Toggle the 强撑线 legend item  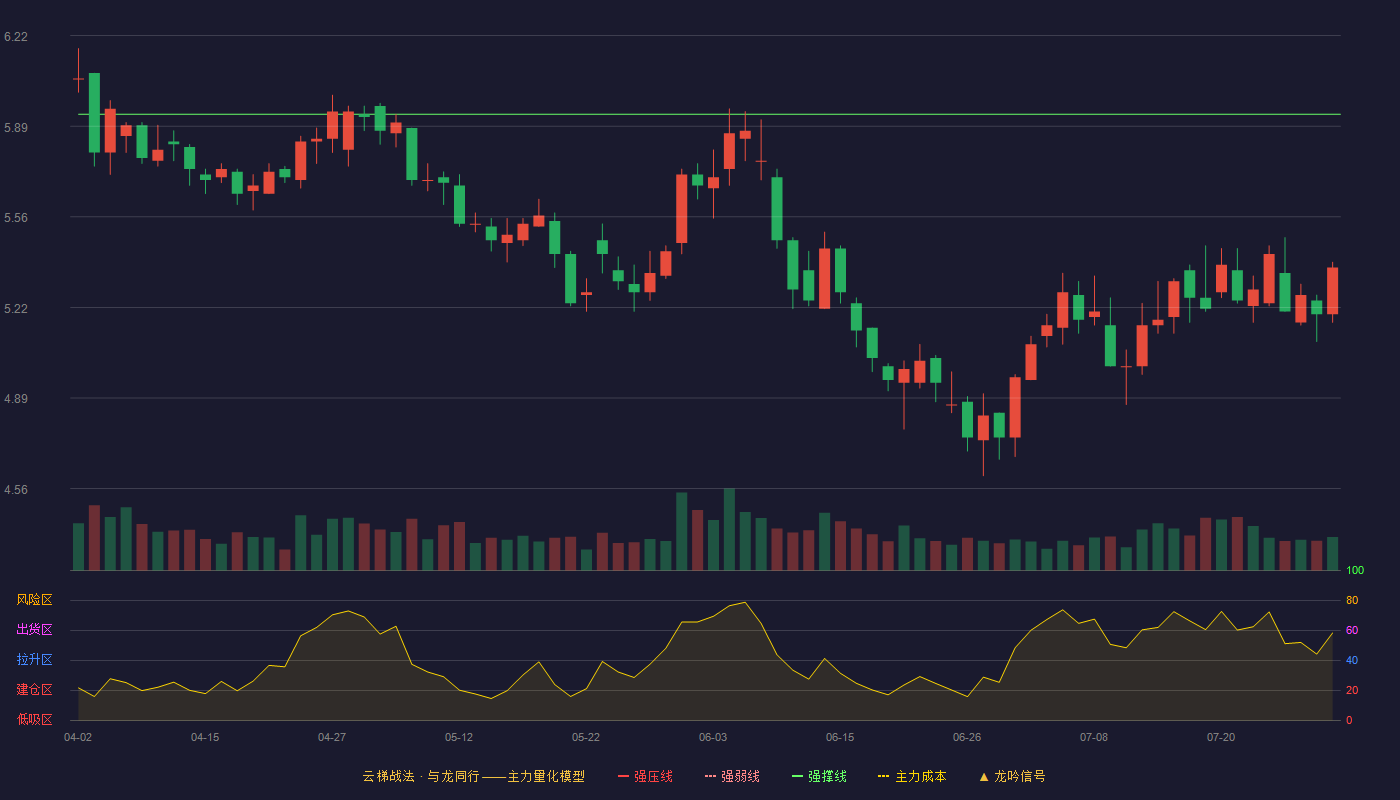tap(819, 776)
